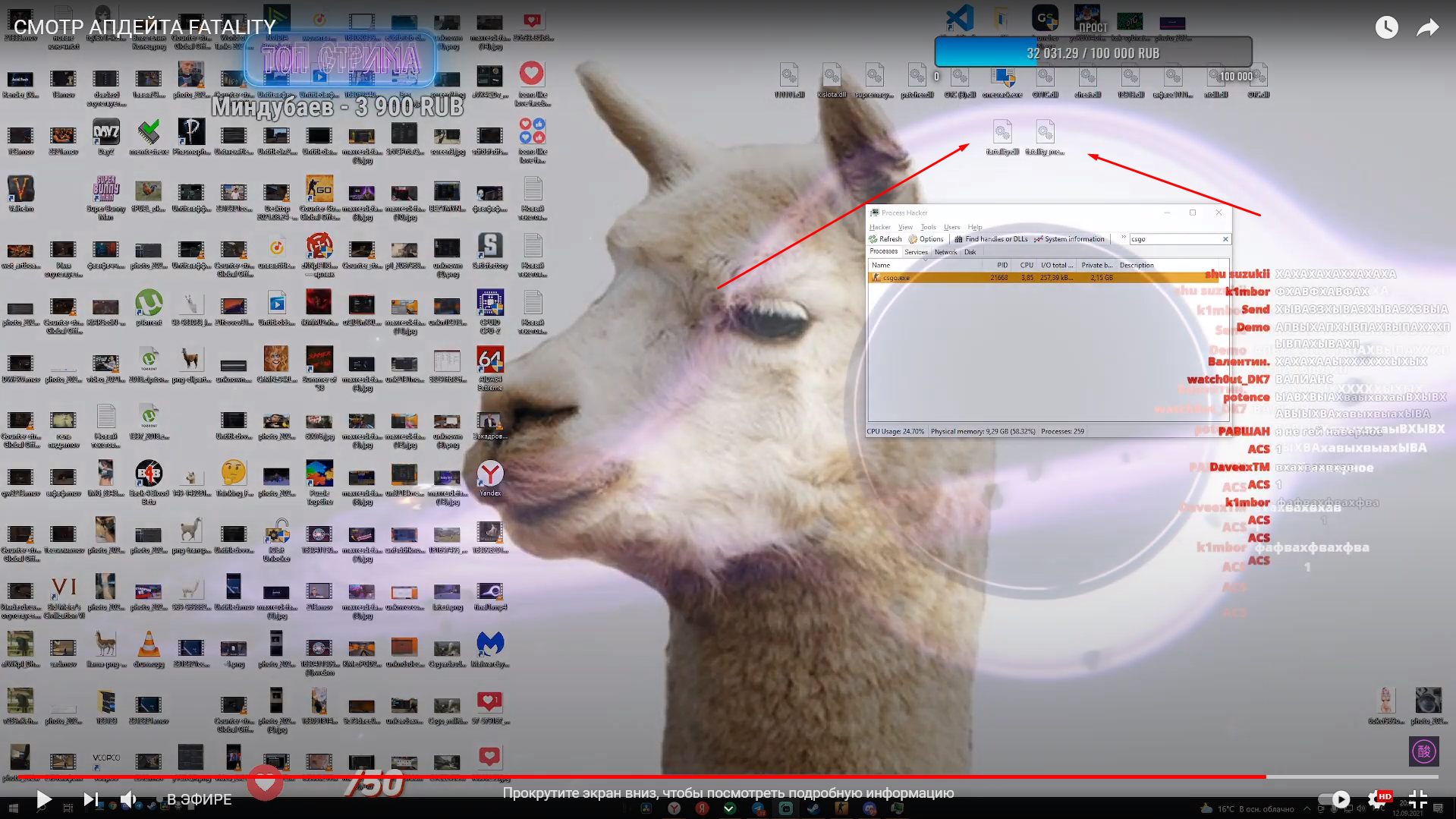
Task: Expand the Process Hacker toolbar overflow chevron
Action: 1124,237
